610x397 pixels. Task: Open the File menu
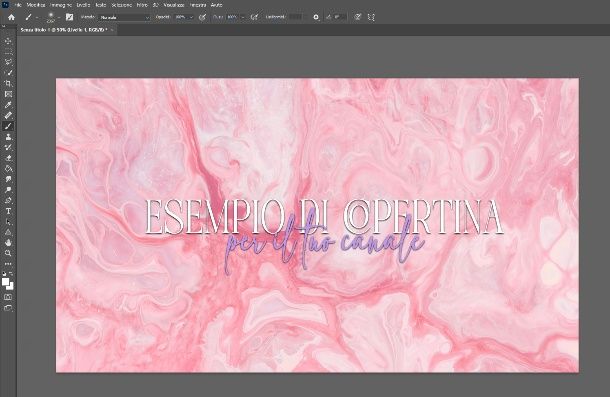click(18, 5)
